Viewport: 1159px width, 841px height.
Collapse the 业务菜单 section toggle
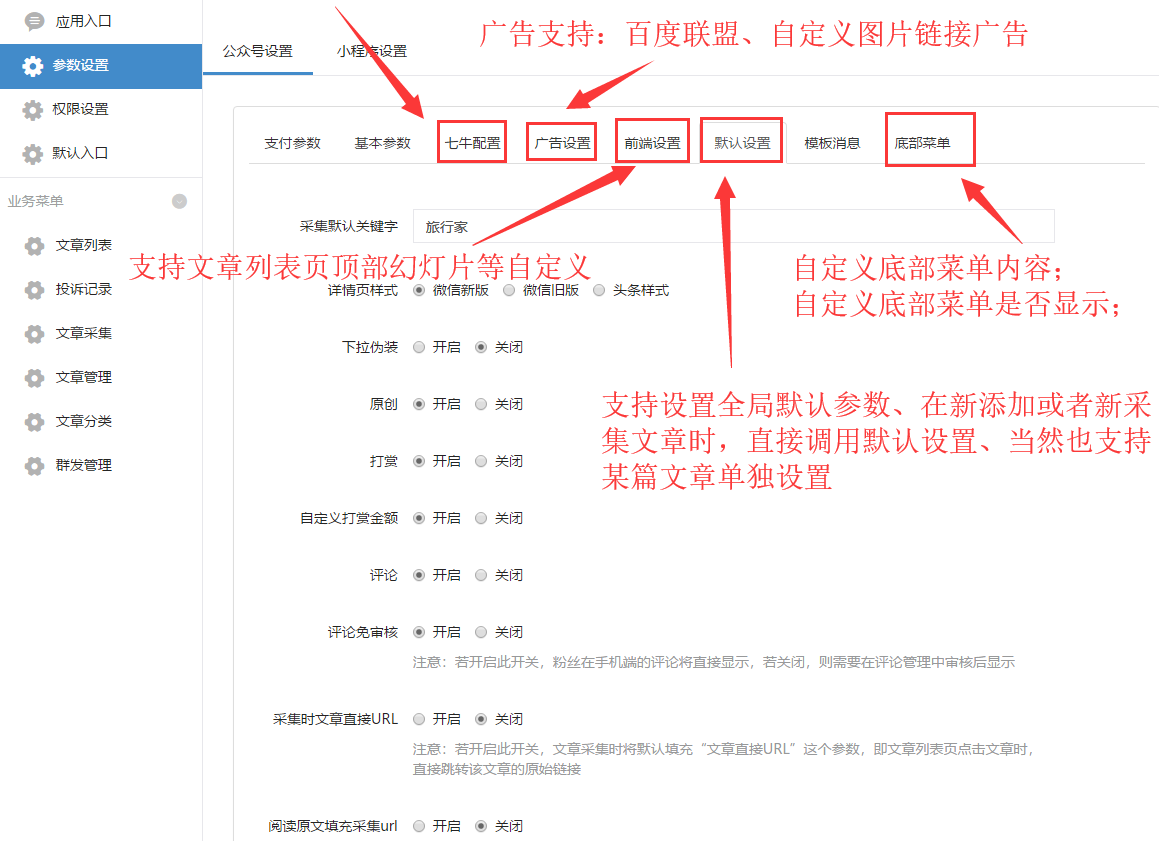pyautogui.click(x=179, y=201)
